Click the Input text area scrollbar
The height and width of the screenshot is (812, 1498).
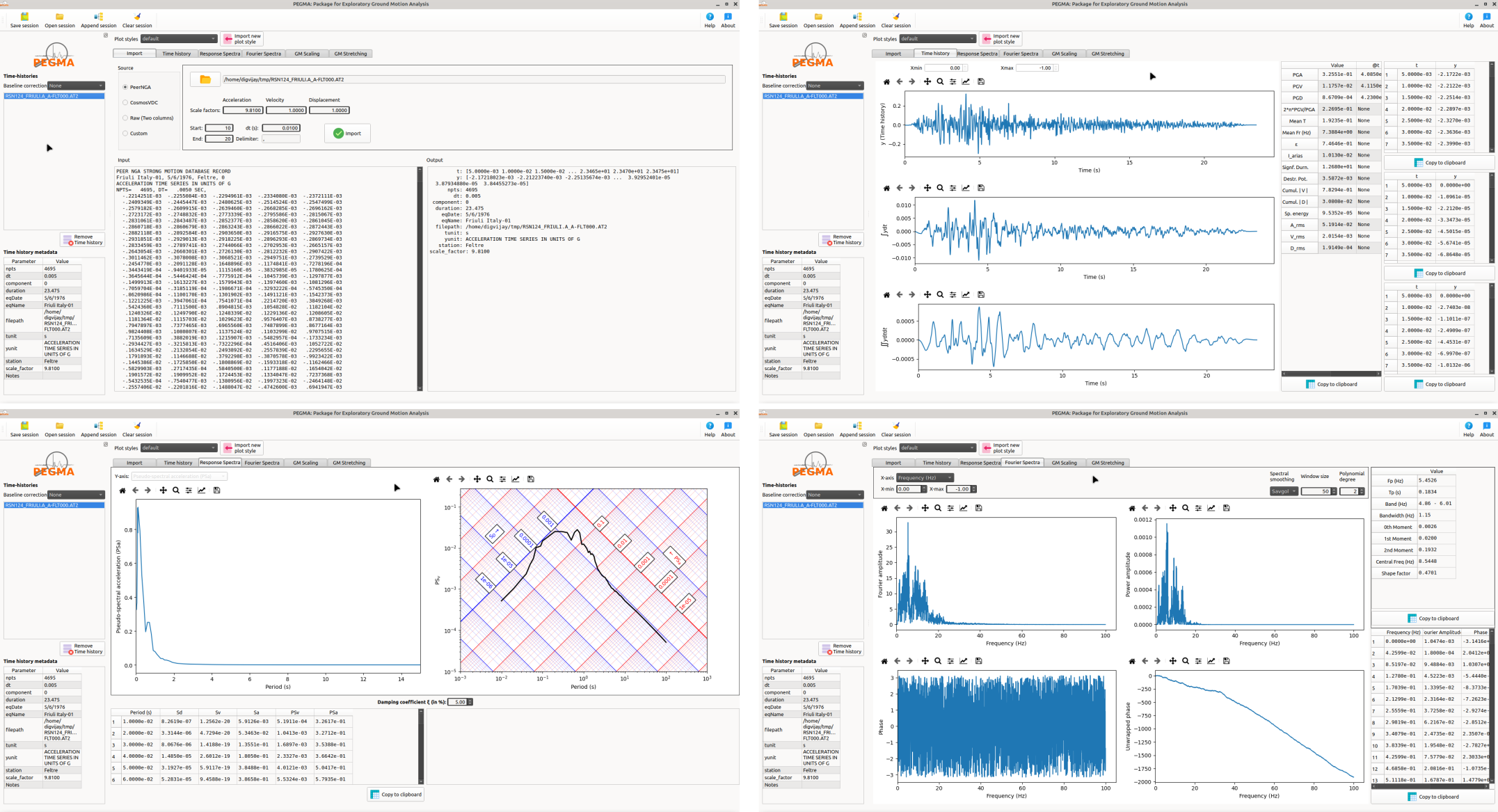[420, 278]
